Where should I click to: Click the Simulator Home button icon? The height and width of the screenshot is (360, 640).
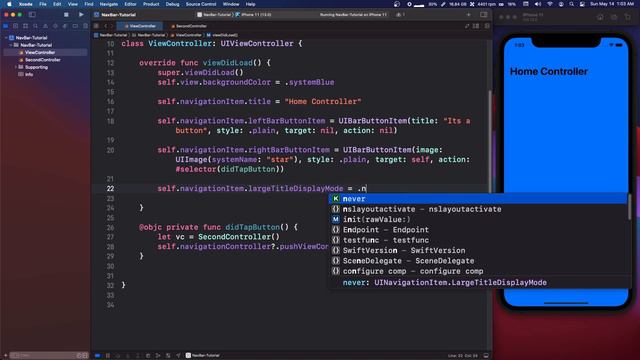click(600, 17)
